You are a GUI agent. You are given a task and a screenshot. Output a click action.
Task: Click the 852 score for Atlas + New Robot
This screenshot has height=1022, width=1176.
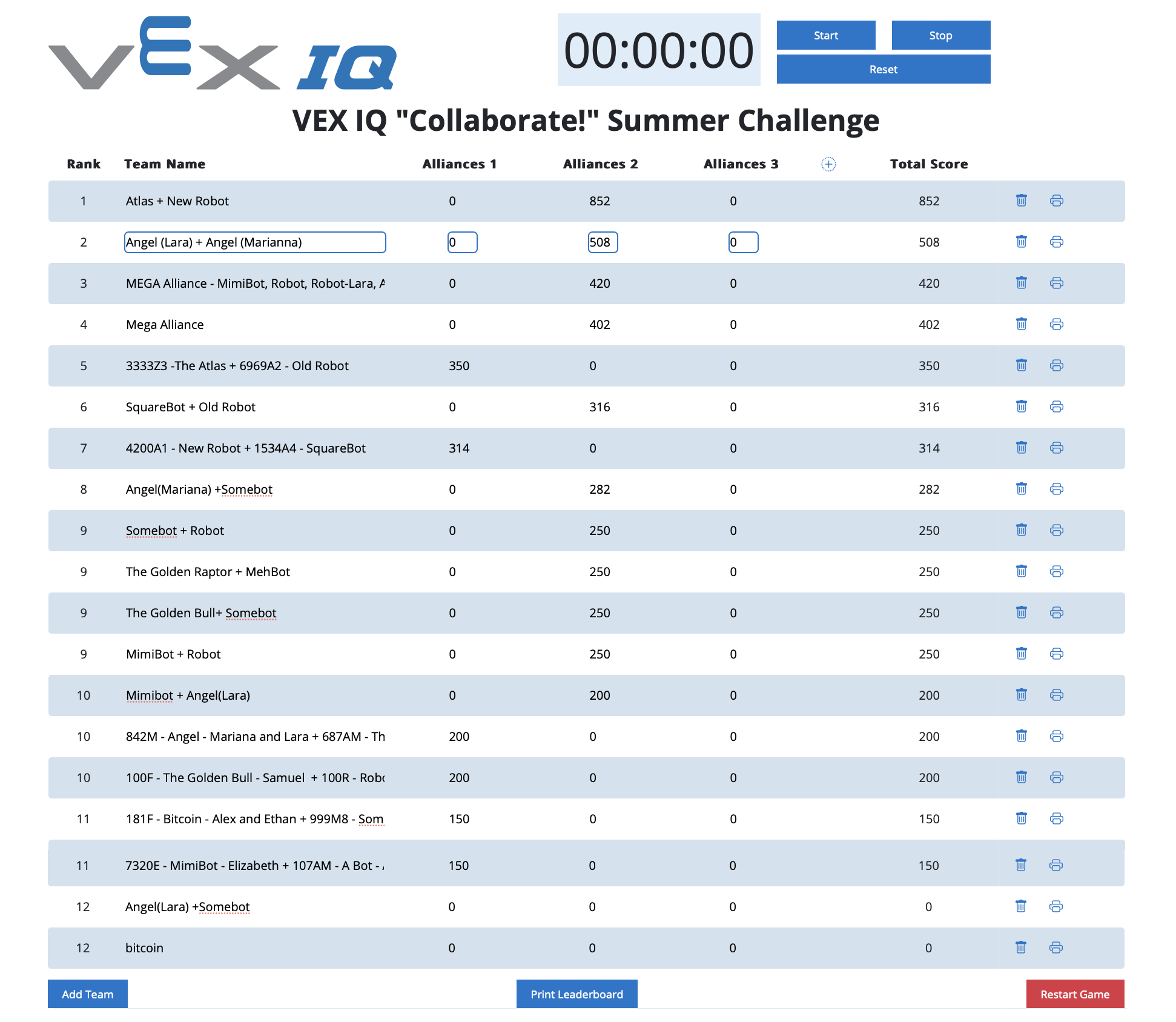[x=599, y=201]
